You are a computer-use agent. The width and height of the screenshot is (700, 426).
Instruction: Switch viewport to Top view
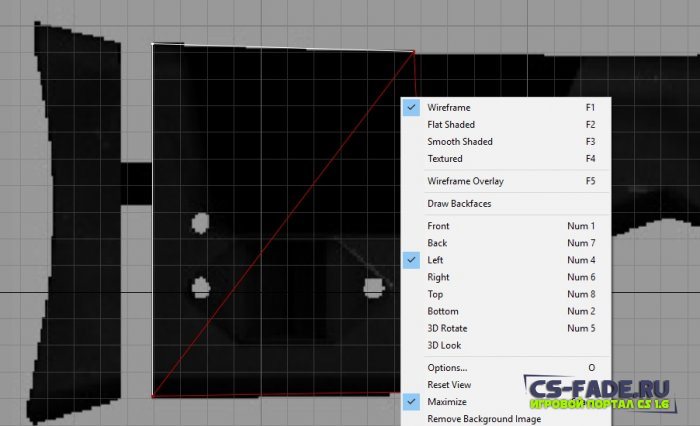click(x=506, y=294)
